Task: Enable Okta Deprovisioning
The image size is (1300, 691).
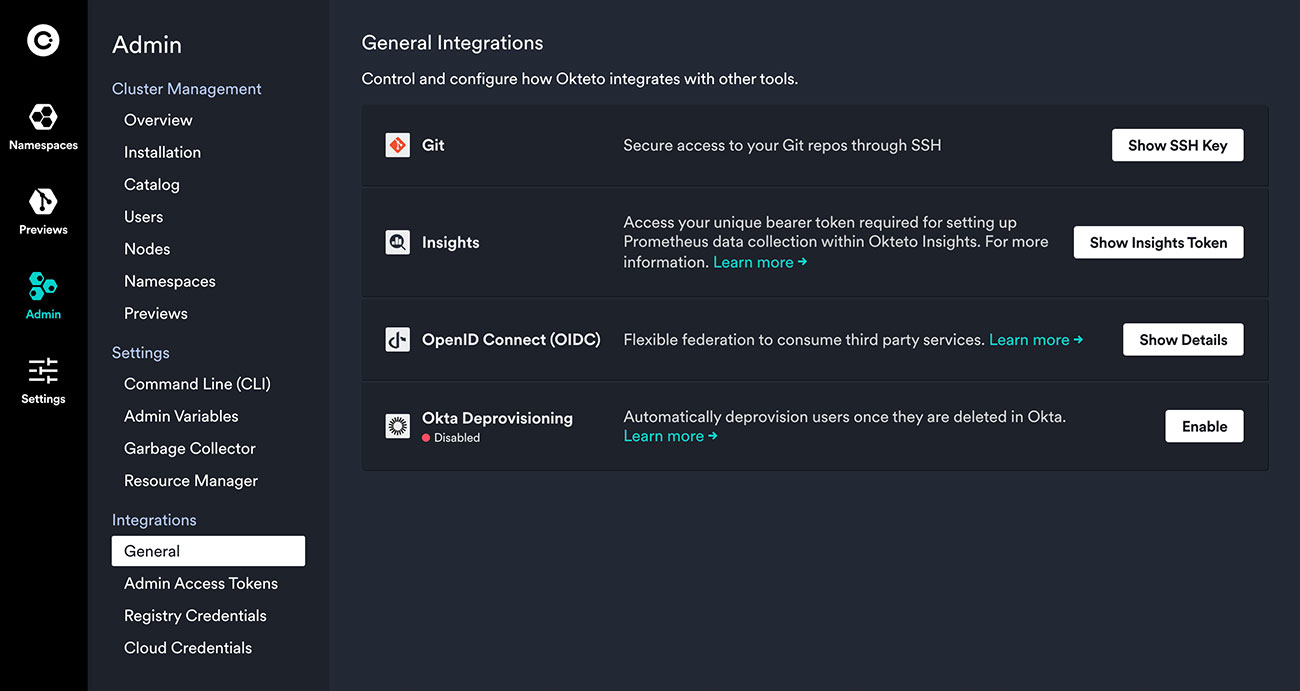Action: tap(1204, 425)
